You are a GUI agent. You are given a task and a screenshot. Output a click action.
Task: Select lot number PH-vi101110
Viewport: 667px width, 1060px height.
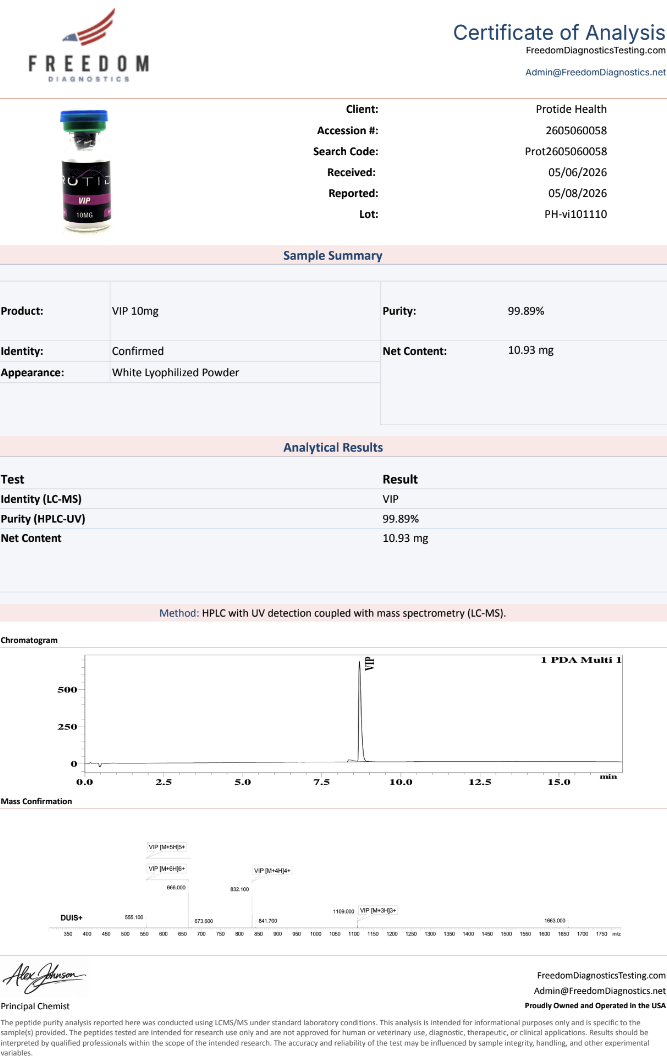coord(576,214)
